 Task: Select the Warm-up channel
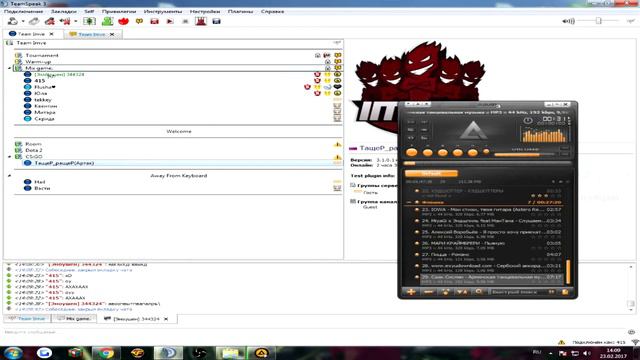(x=38, y=62)
